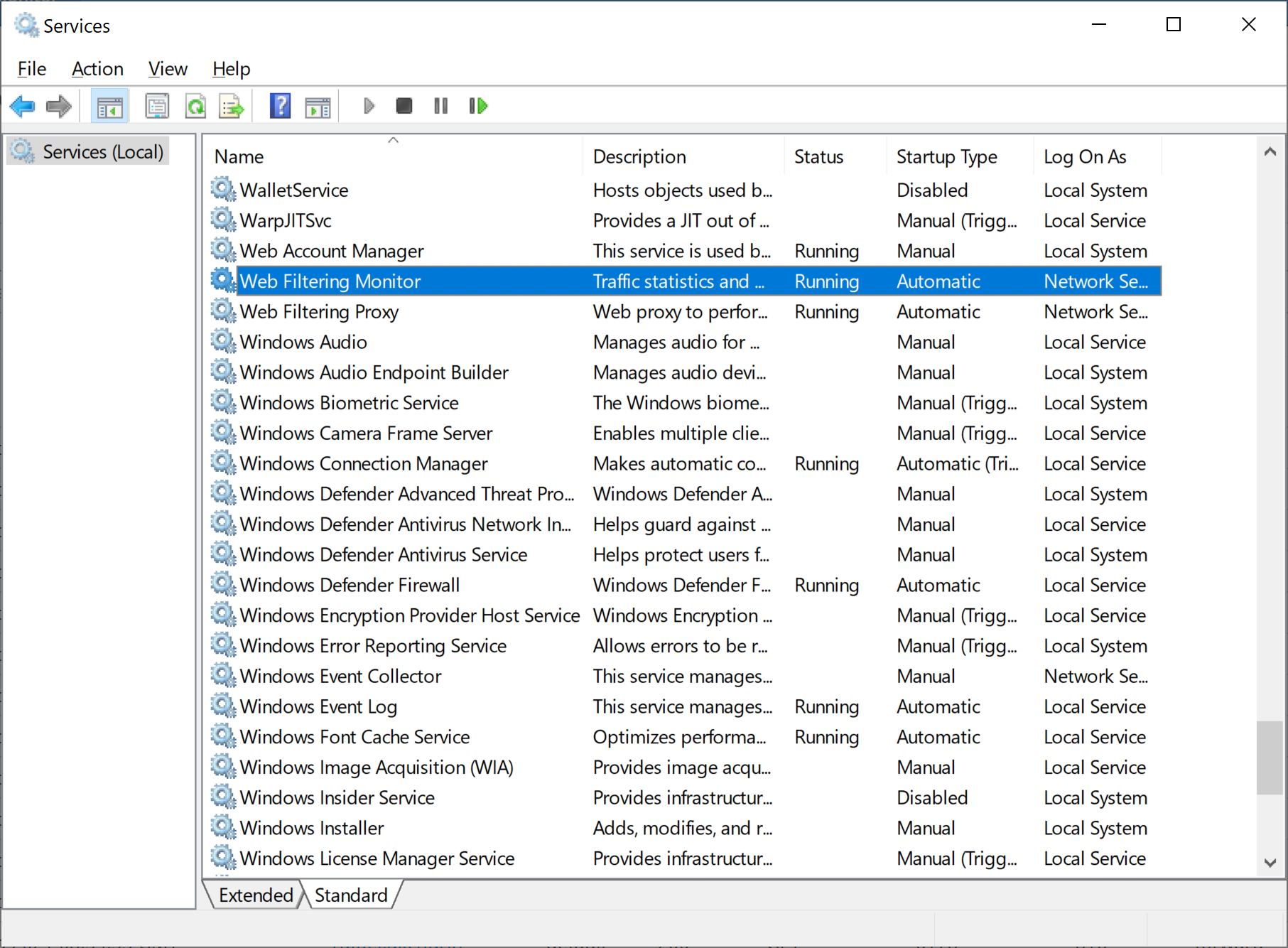
Task: Click gear icon beside Windows Insider Service
Action: coord(223,797)
